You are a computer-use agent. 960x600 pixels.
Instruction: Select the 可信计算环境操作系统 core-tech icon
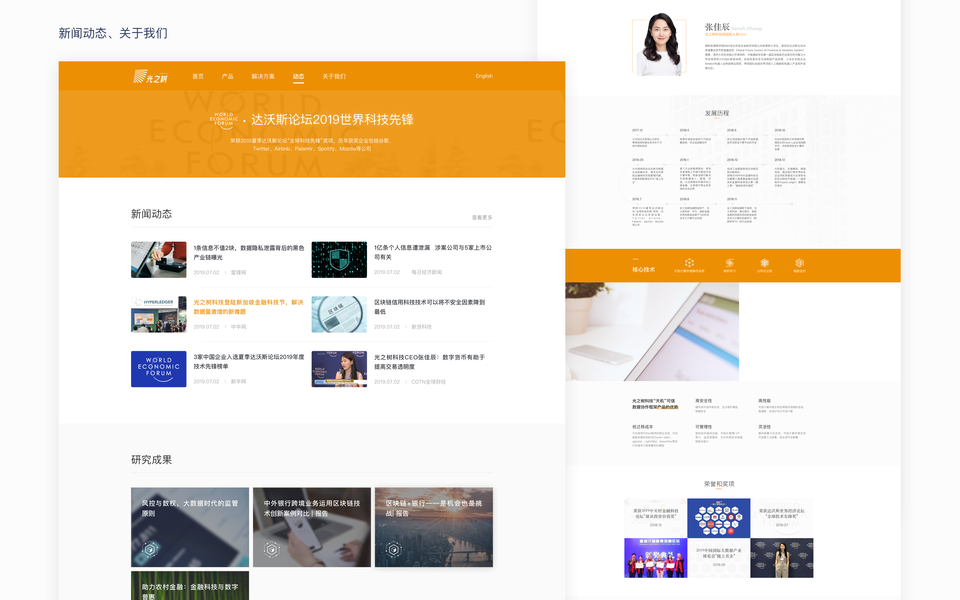pyautogui.click(x=689, y=265)
